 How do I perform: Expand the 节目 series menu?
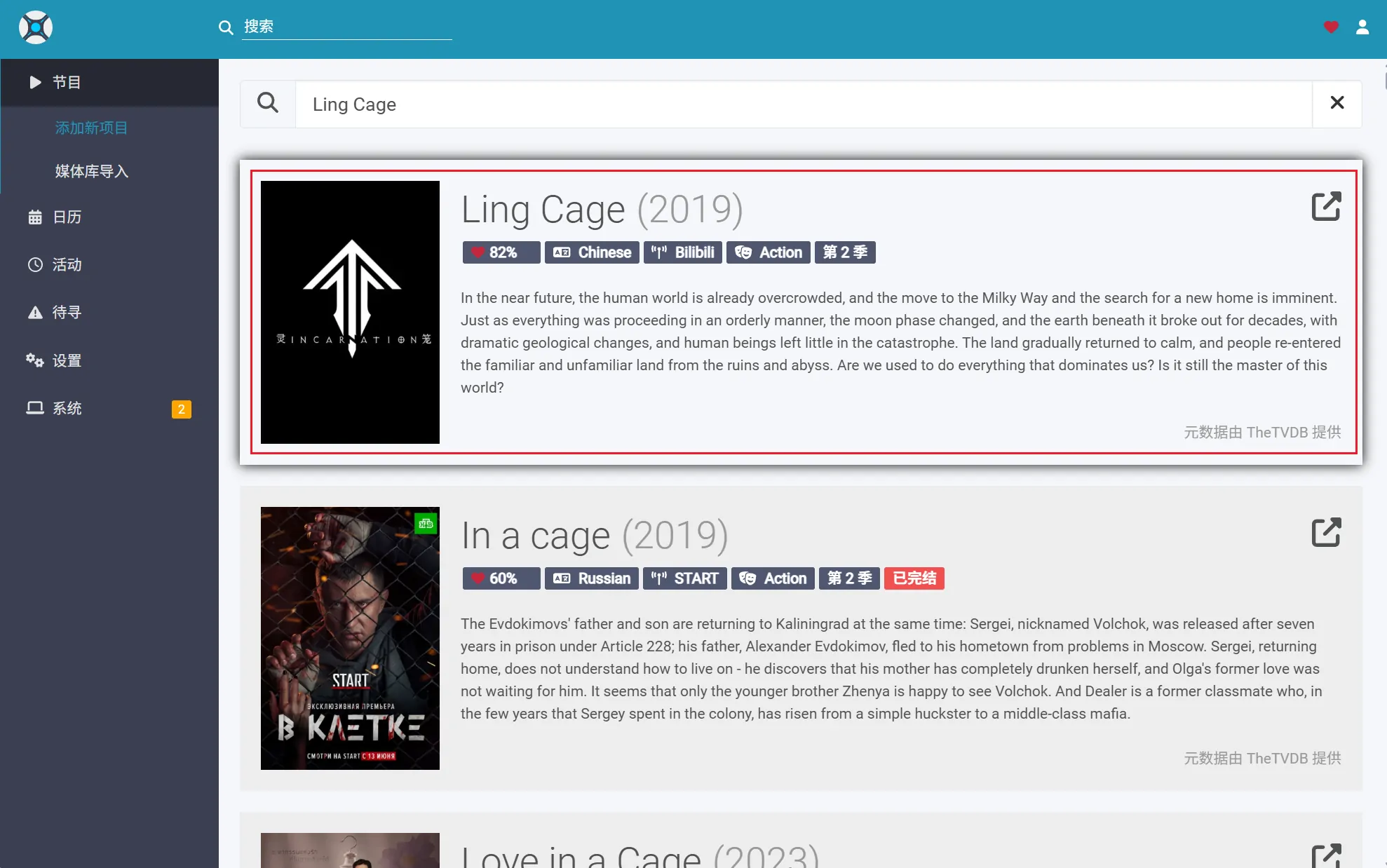coord(67,83)
